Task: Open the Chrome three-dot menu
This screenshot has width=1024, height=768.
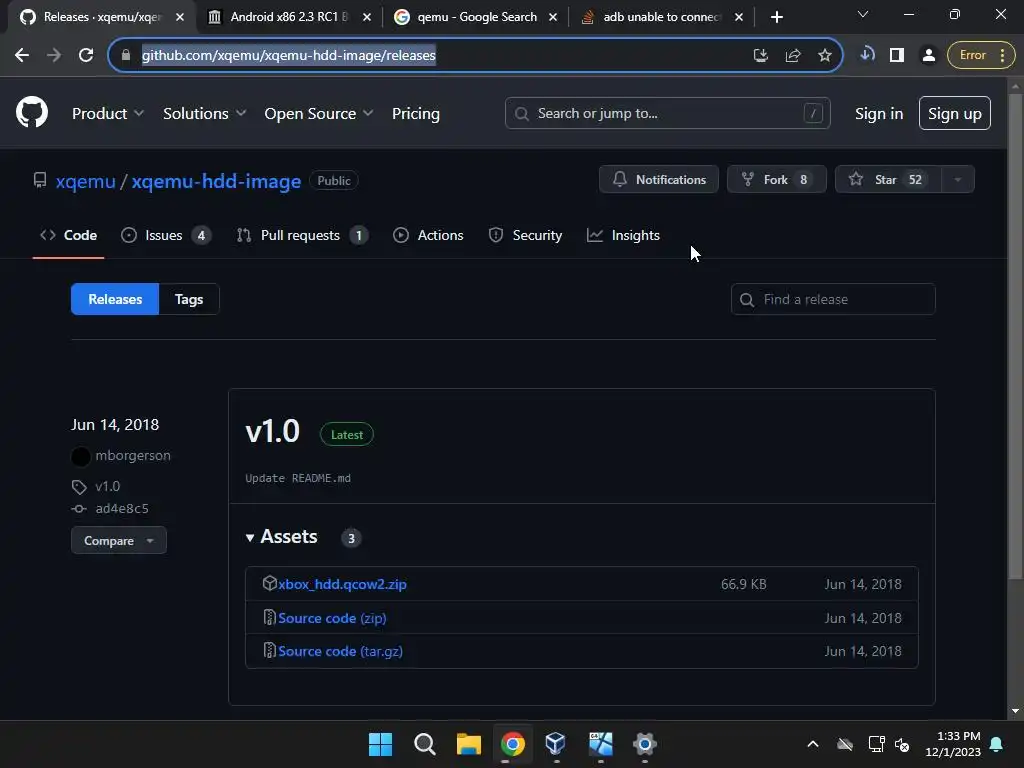Action: coord(1002,55)
